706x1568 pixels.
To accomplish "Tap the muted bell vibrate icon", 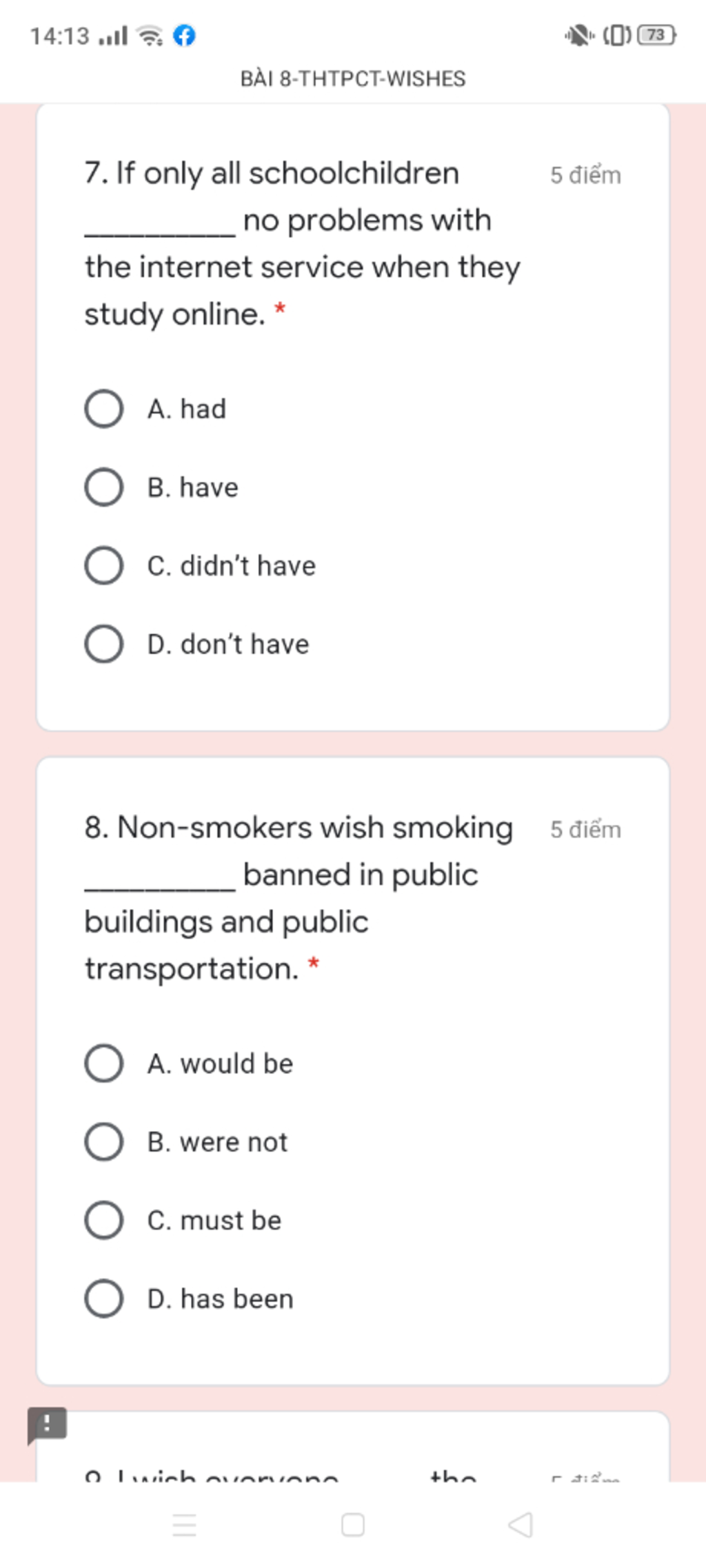I will click(x=579, y=34).
